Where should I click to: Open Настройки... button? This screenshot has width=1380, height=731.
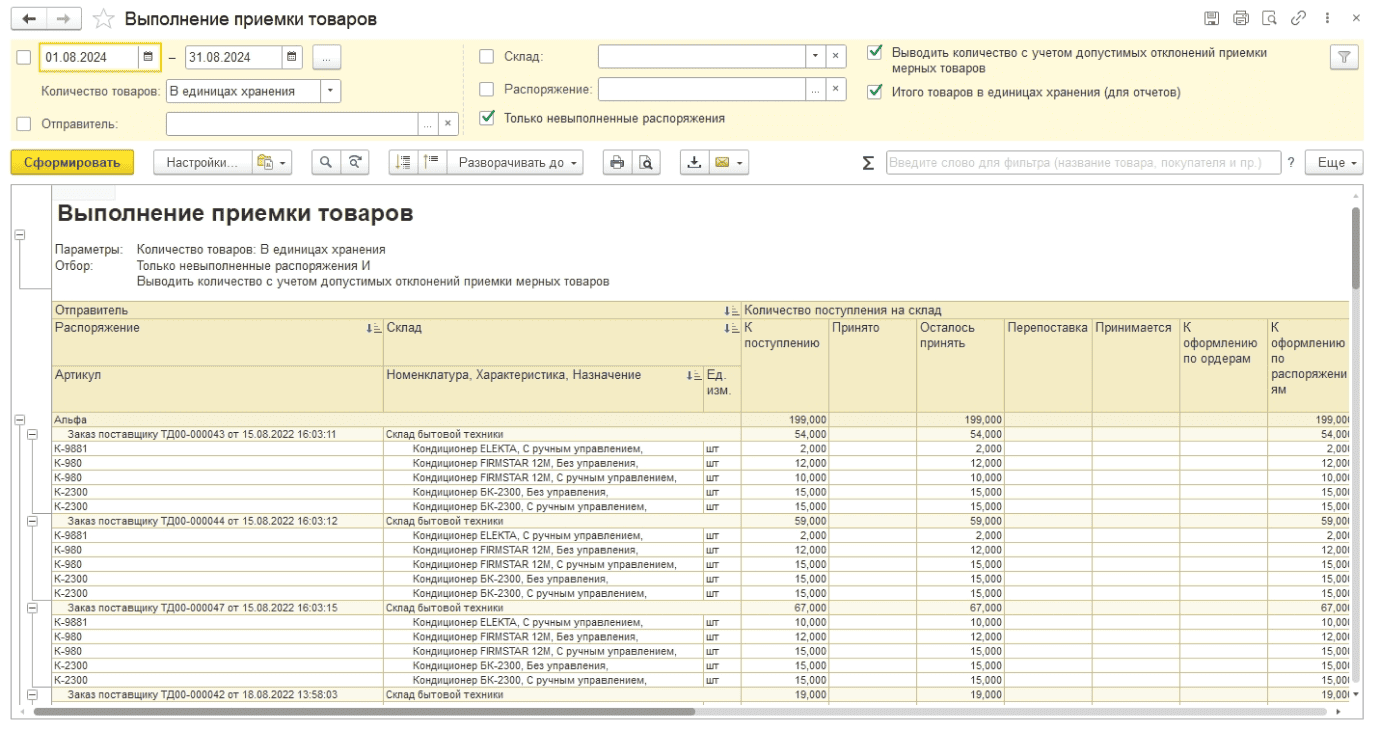[202, 163]
